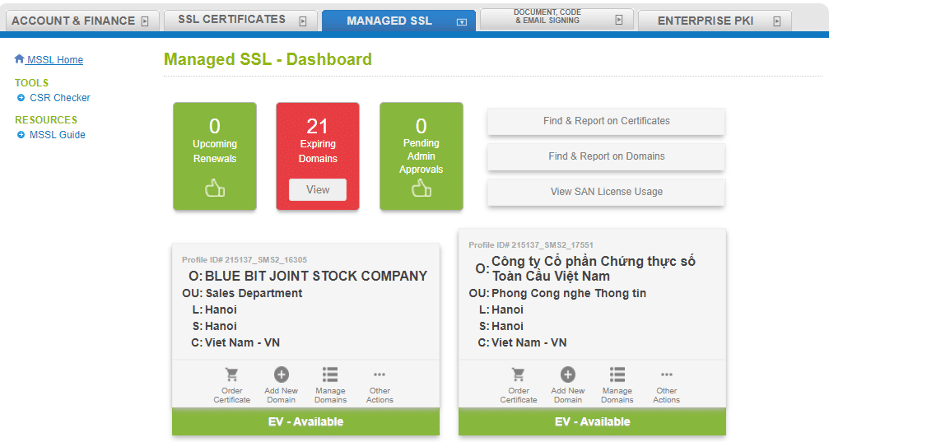The height and width of the screenshot is (442, 936).
Task: Click Add New Domain plus icon in Toàn Cầu card
Action: point(568,375)
